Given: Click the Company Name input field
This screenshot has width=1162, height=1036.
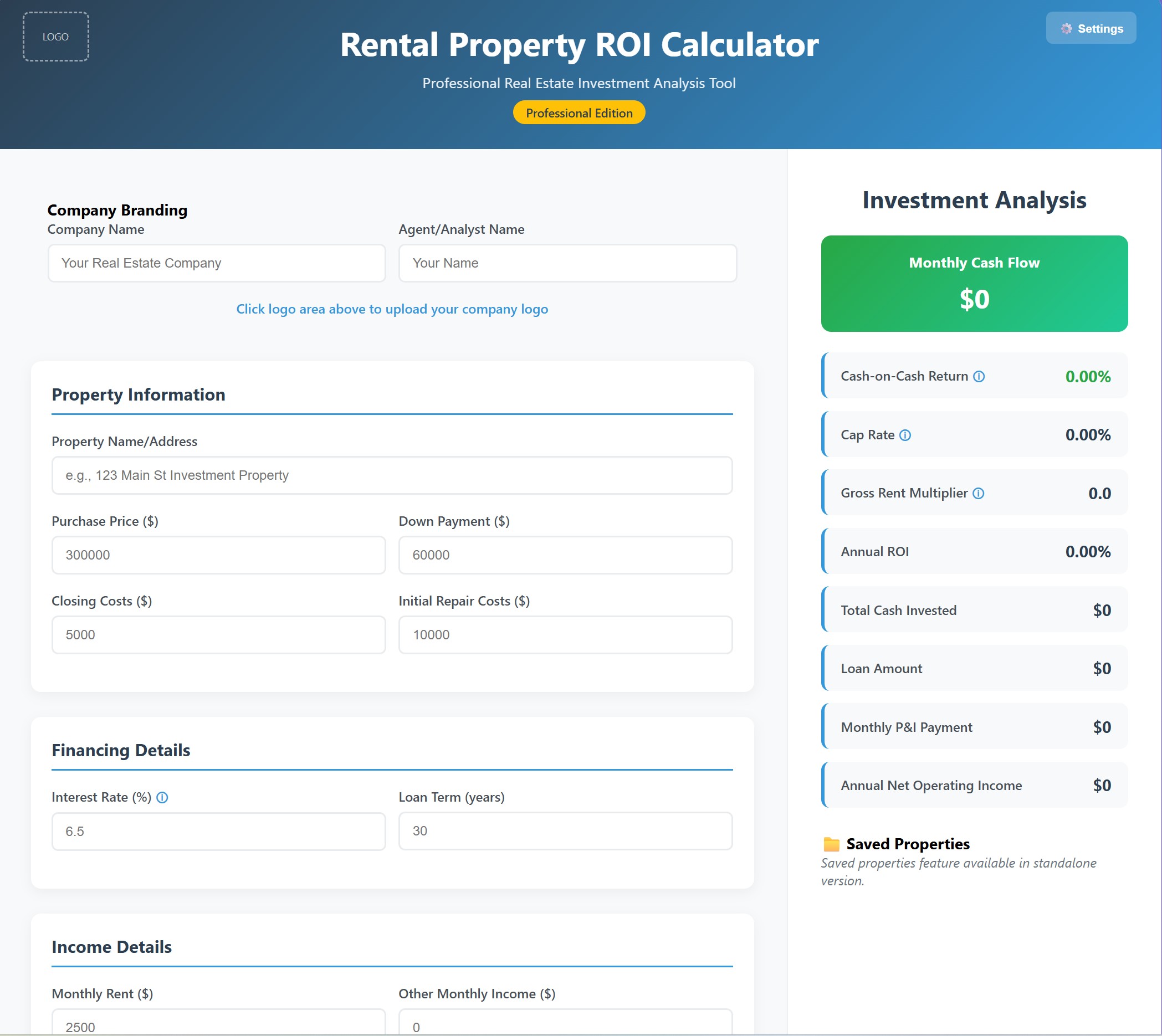Looking at the screenshot, I should tap(217, 263).
